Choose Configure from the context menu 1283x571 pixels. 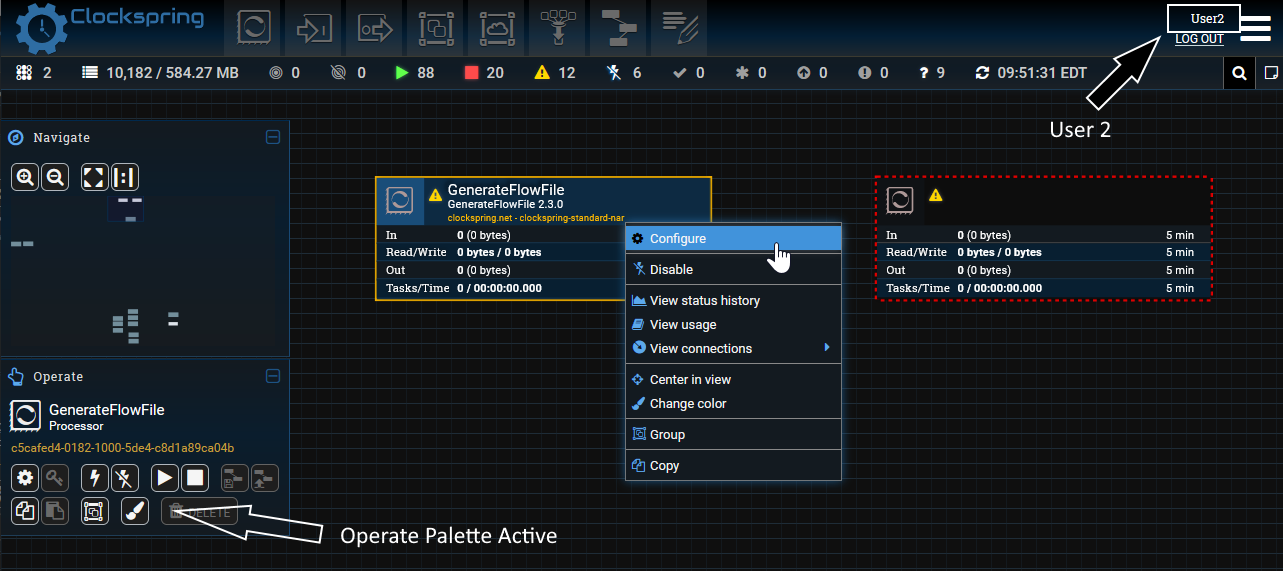[x=733, y=238]
